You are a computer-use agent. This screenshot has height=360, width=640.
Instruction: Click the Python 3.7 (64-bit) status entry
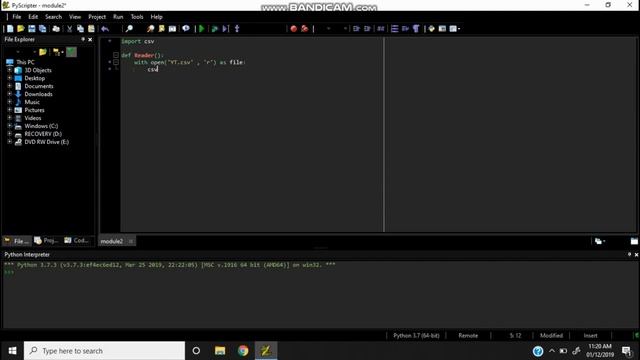(x=416, y=336)
